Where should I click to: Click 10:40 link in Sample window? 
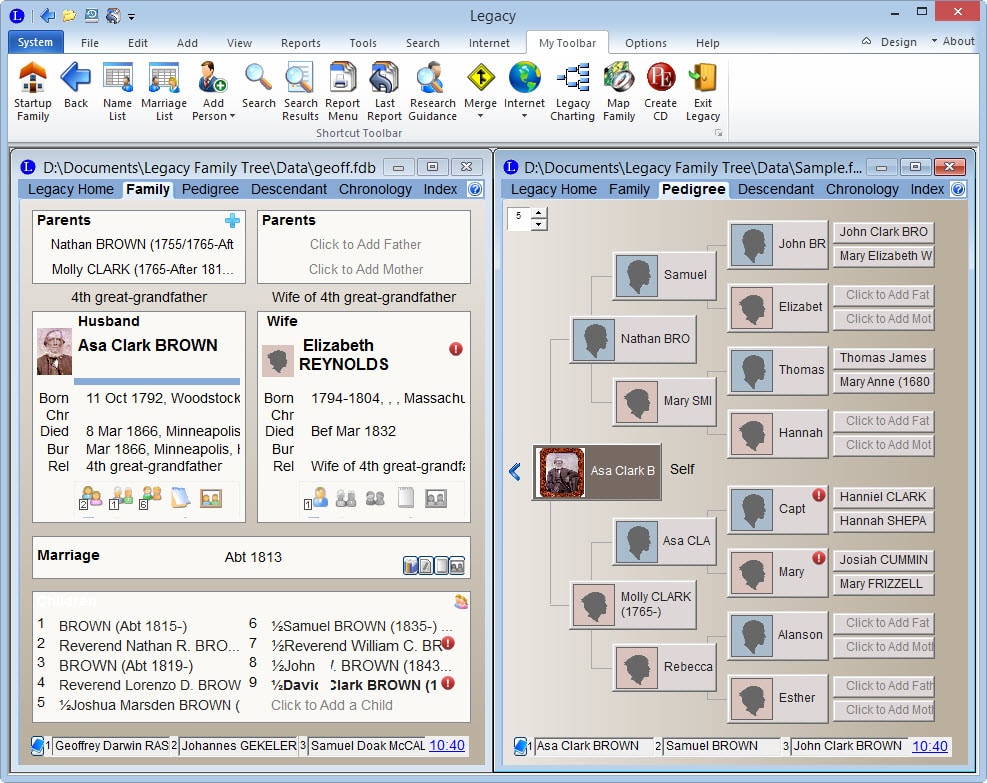pyautogui.click(x=930, y=746)
